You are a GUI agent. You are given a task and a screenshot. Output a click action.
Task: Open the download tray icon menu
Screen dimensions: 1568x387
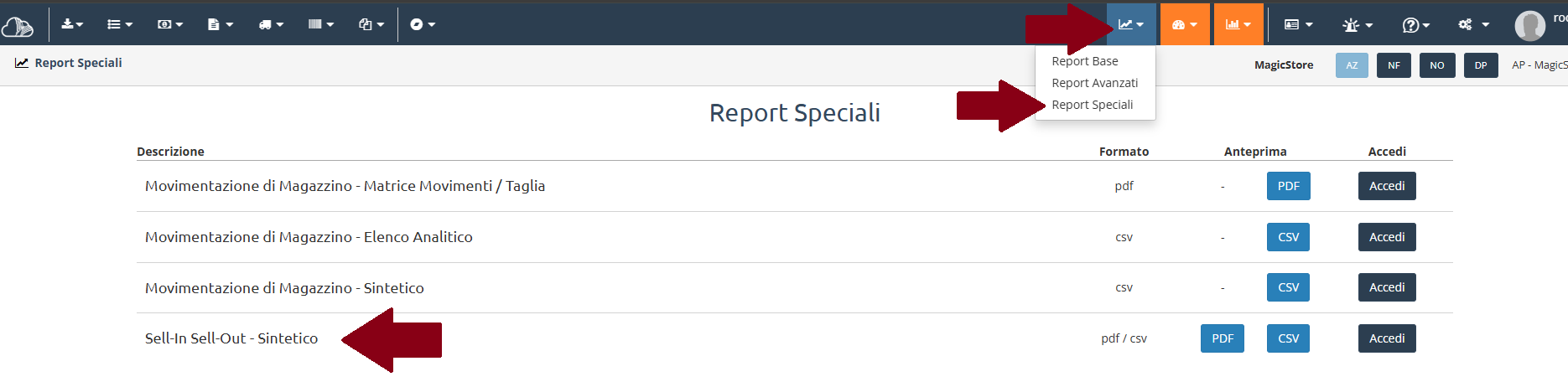(72, 24)
